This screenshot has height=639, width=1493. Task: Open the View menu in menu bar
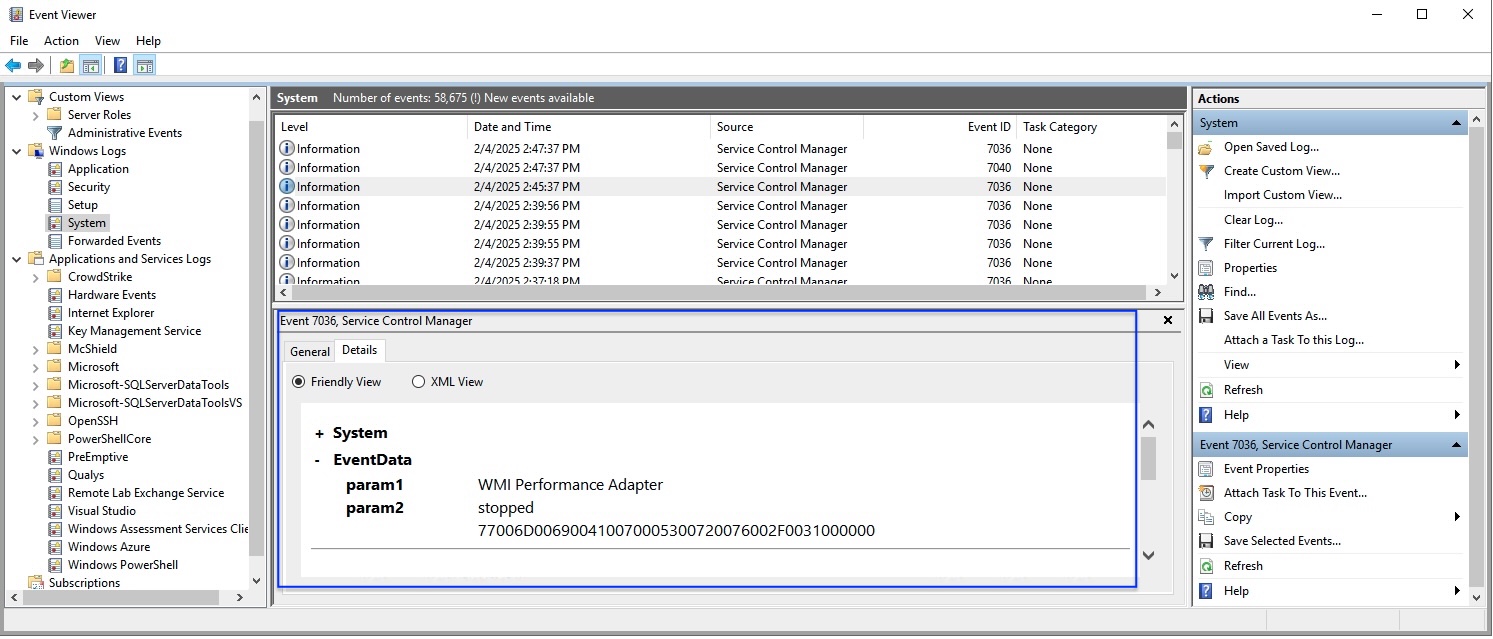click(x=107, y=41)
